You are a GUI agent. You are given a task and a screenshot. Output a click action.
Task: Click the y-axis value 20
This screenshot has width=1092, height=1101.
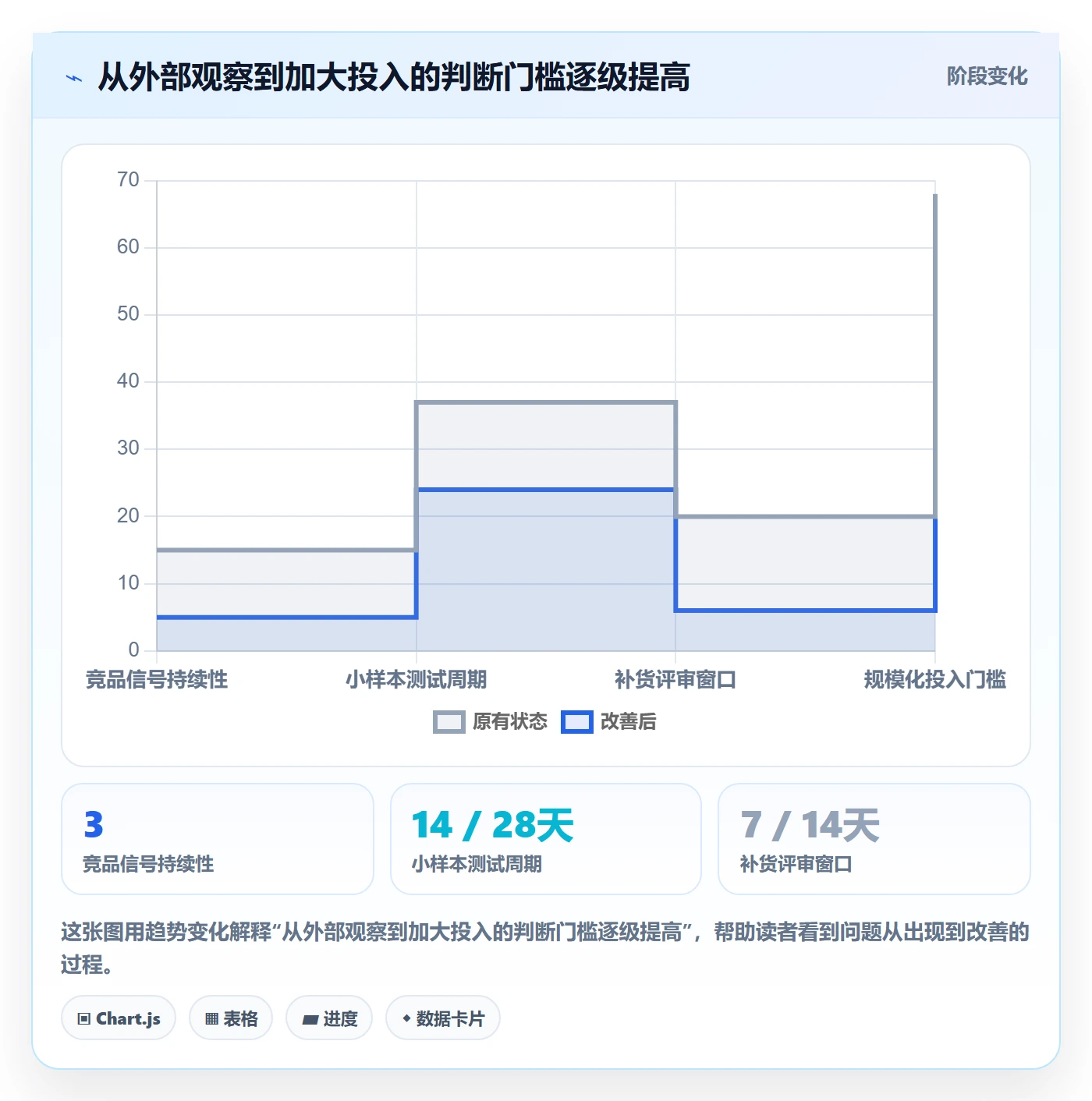128,516
